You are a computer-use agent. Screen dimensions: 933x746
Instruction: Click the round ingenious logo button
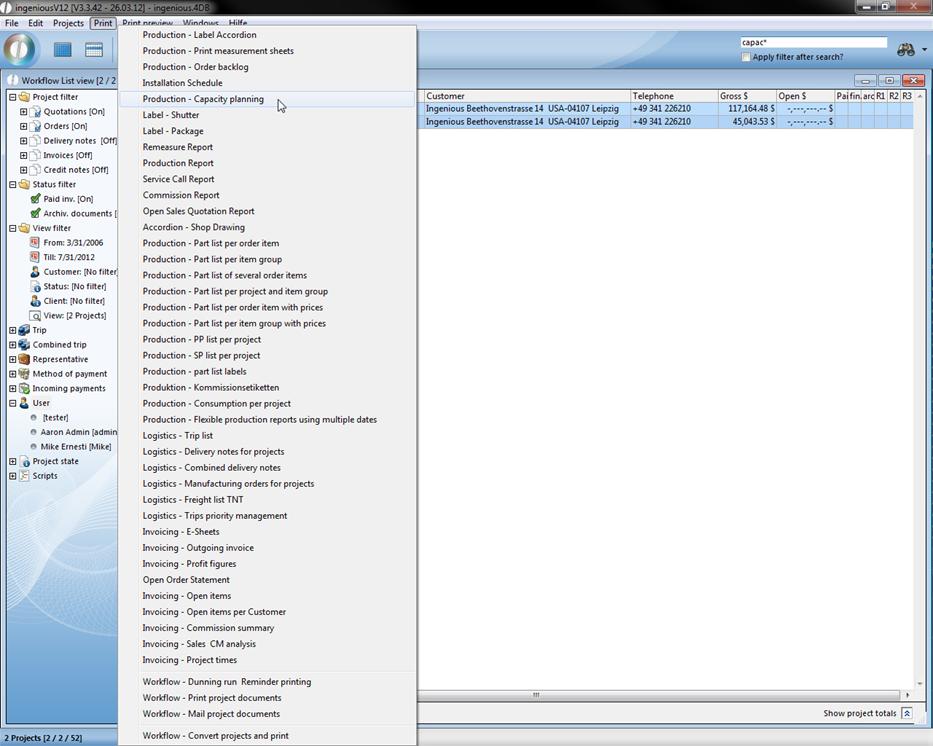(x=19, y=49)
